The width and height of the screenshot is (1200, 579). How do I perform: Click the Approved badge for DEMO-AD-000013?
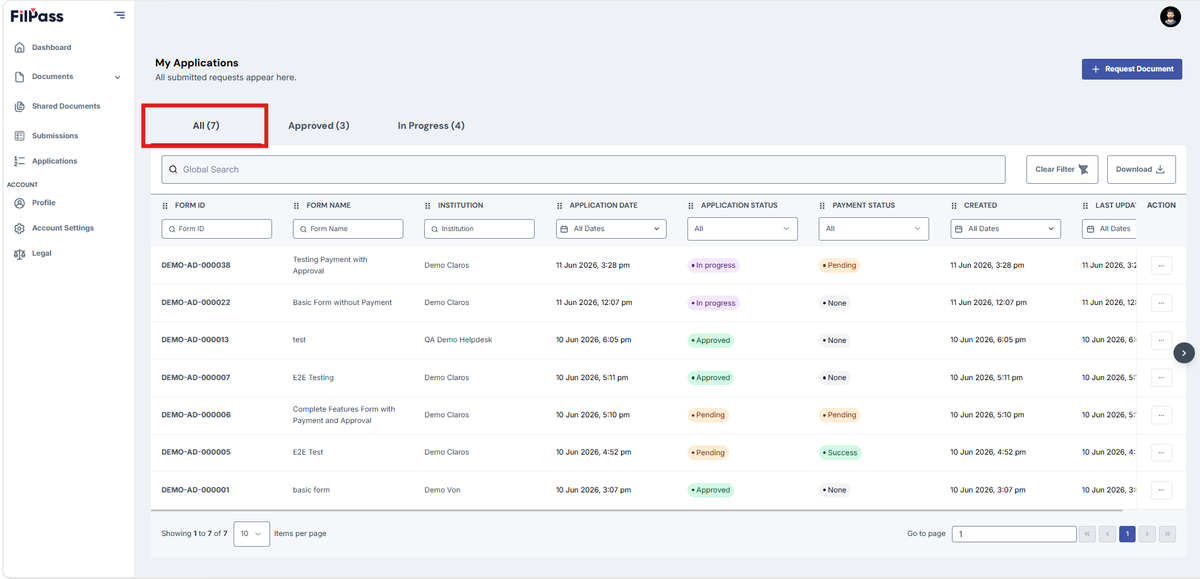[x=711, y=340]
